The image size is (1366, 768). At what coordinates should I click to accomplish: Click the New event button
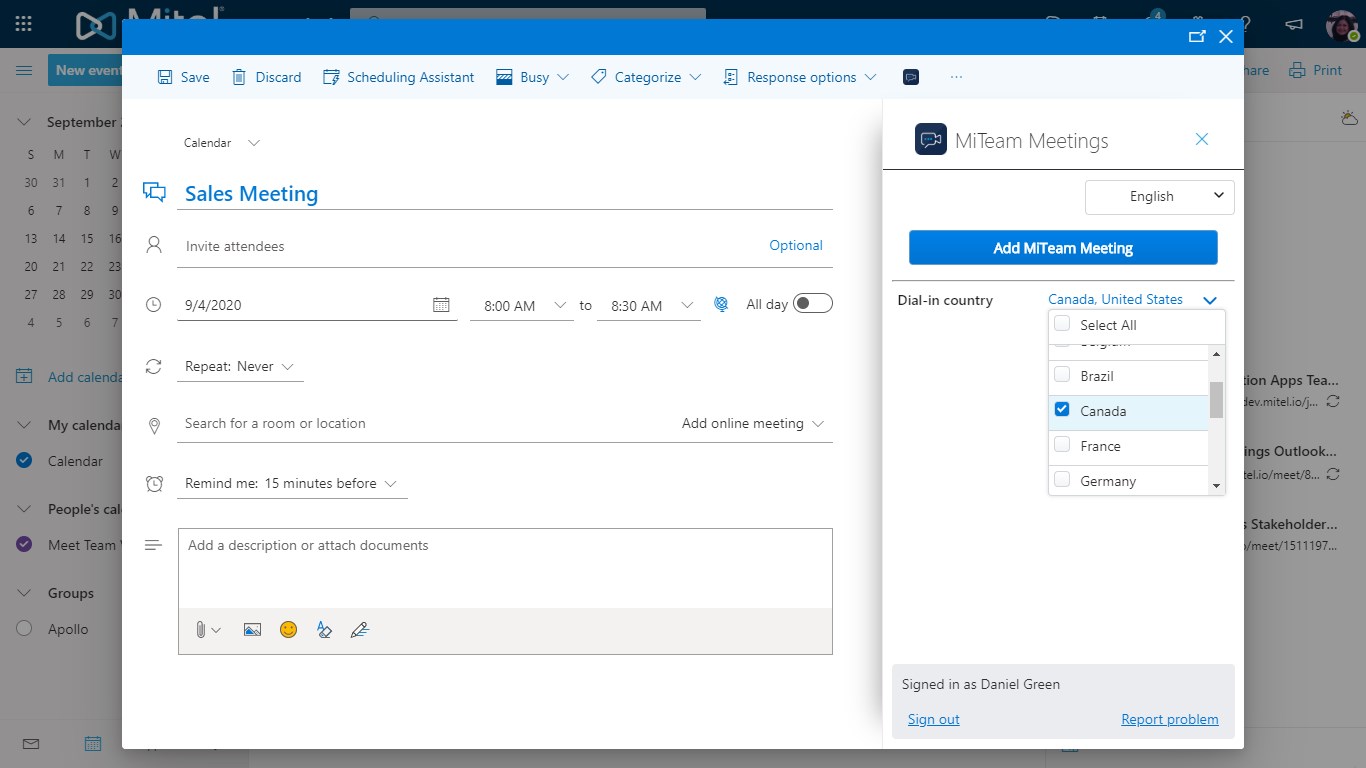click(x=85, y=70)
